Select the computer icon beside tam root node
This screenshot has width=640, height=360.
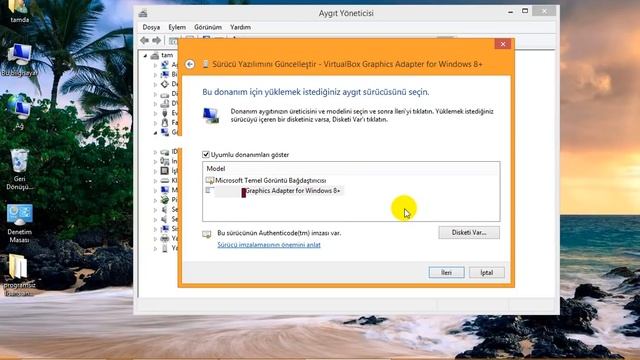(154, 55)
